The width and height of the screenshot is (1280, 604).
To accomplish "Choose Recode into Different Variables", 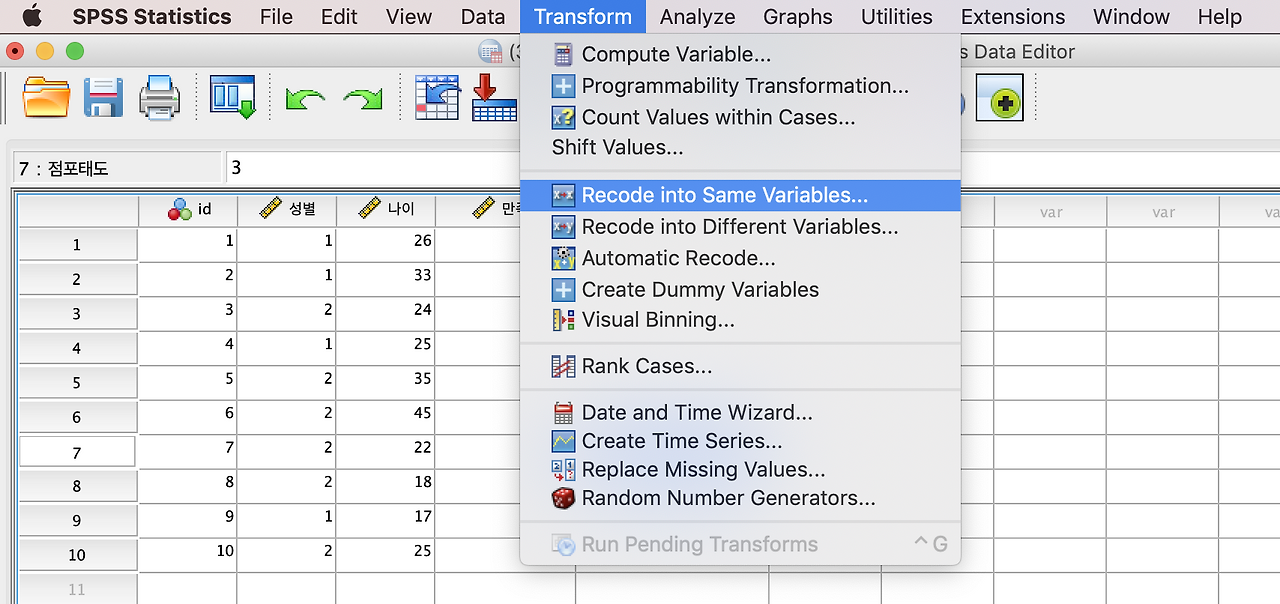I will click(740, 227).
